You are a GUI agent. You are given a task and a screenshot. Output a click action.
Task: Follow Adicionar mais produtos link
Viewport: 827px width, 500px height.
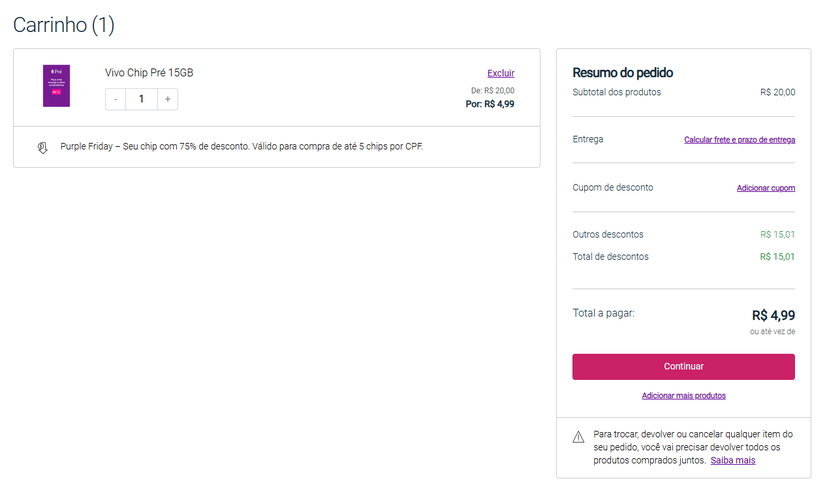(683, 396)
